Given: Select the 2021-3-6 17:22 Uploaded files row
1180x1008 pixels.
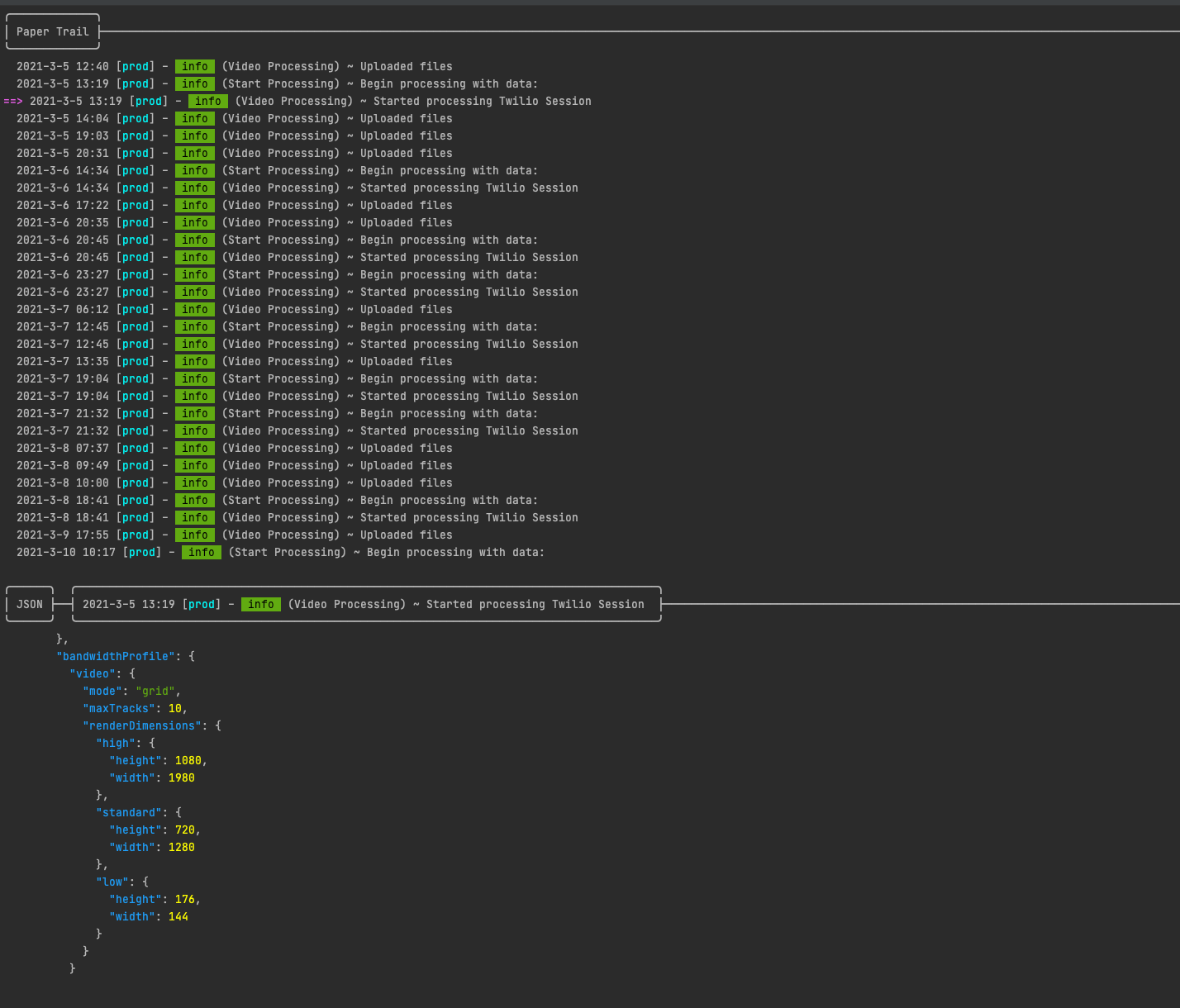Looking at the screenshot, I should (235, 205).
